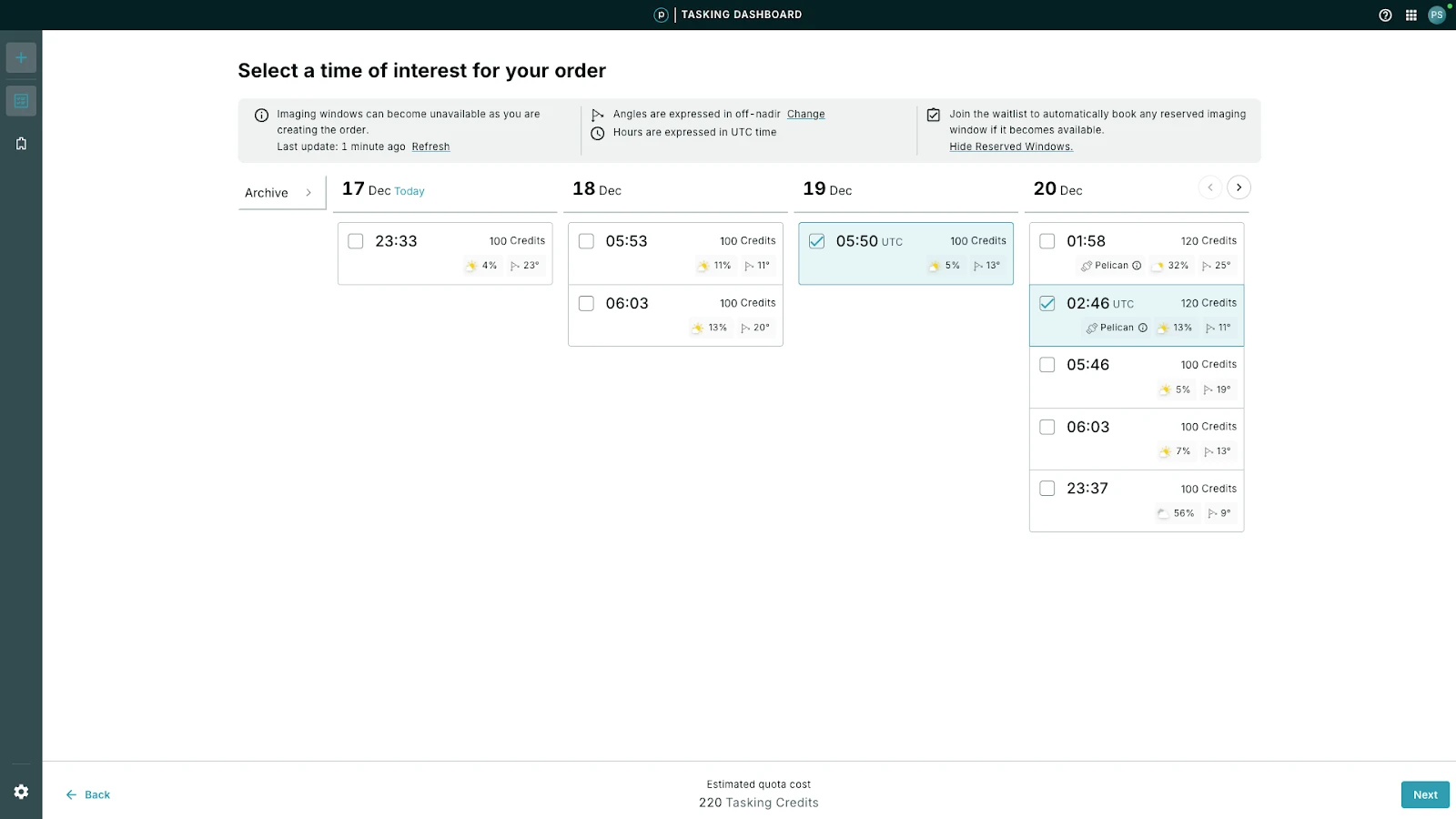Click the Back button
The width and height of the screenshot is (1456, 819).
(88, 794)
